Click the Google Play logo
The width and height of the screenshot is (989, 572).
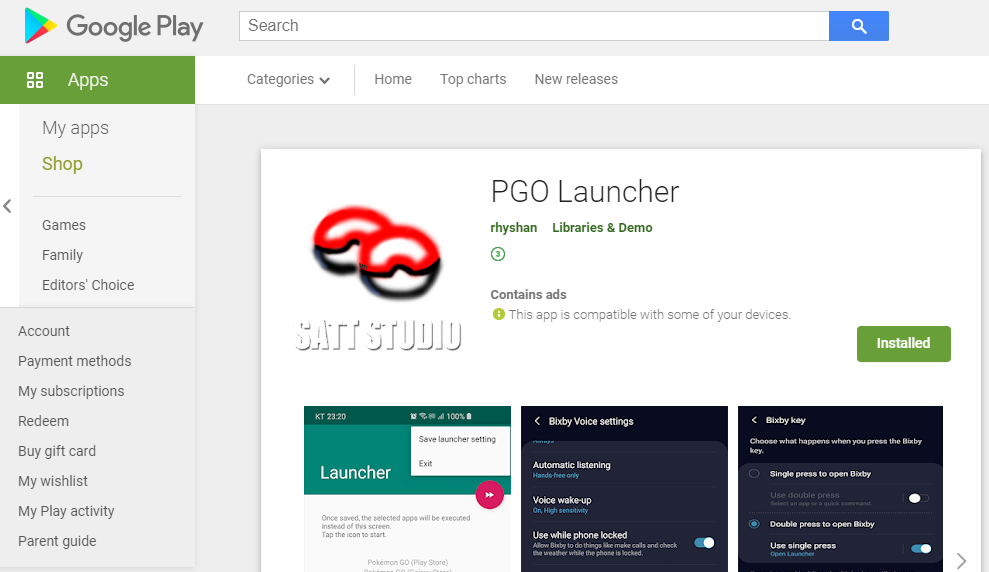pos(114,26)
